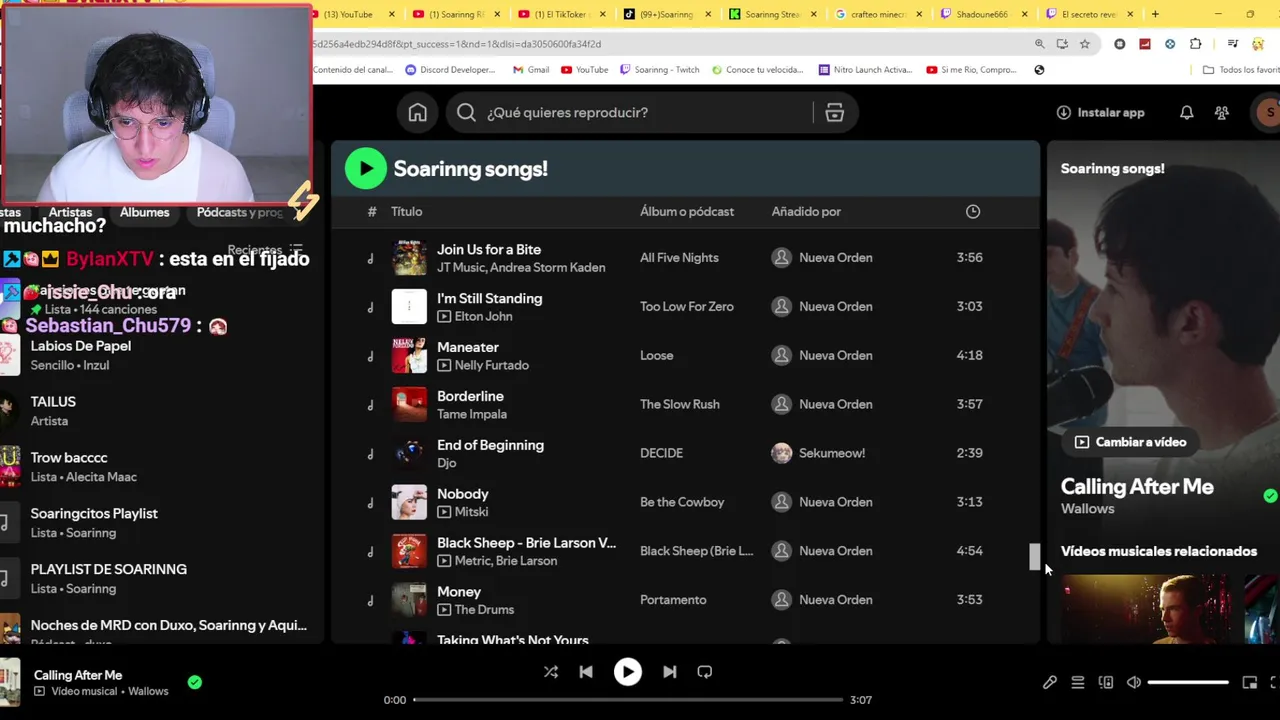The height and width of the screenshot is (720, 1280).
Task: Mute audio with the speaker icon
Action: click(1134, 682)
